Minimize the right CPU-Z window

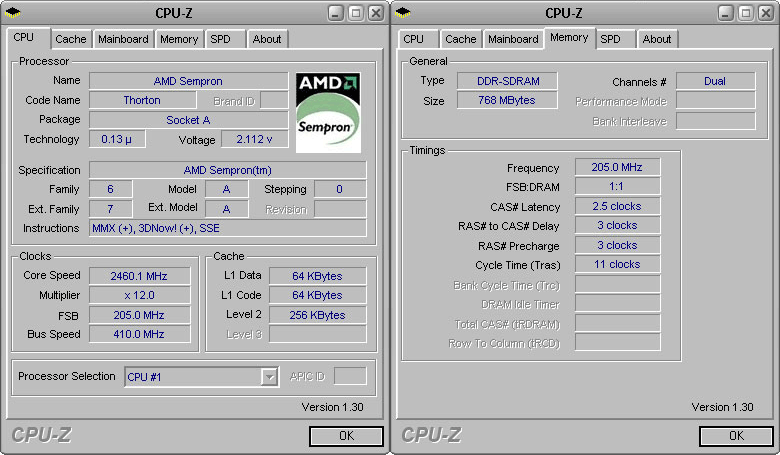726,13
